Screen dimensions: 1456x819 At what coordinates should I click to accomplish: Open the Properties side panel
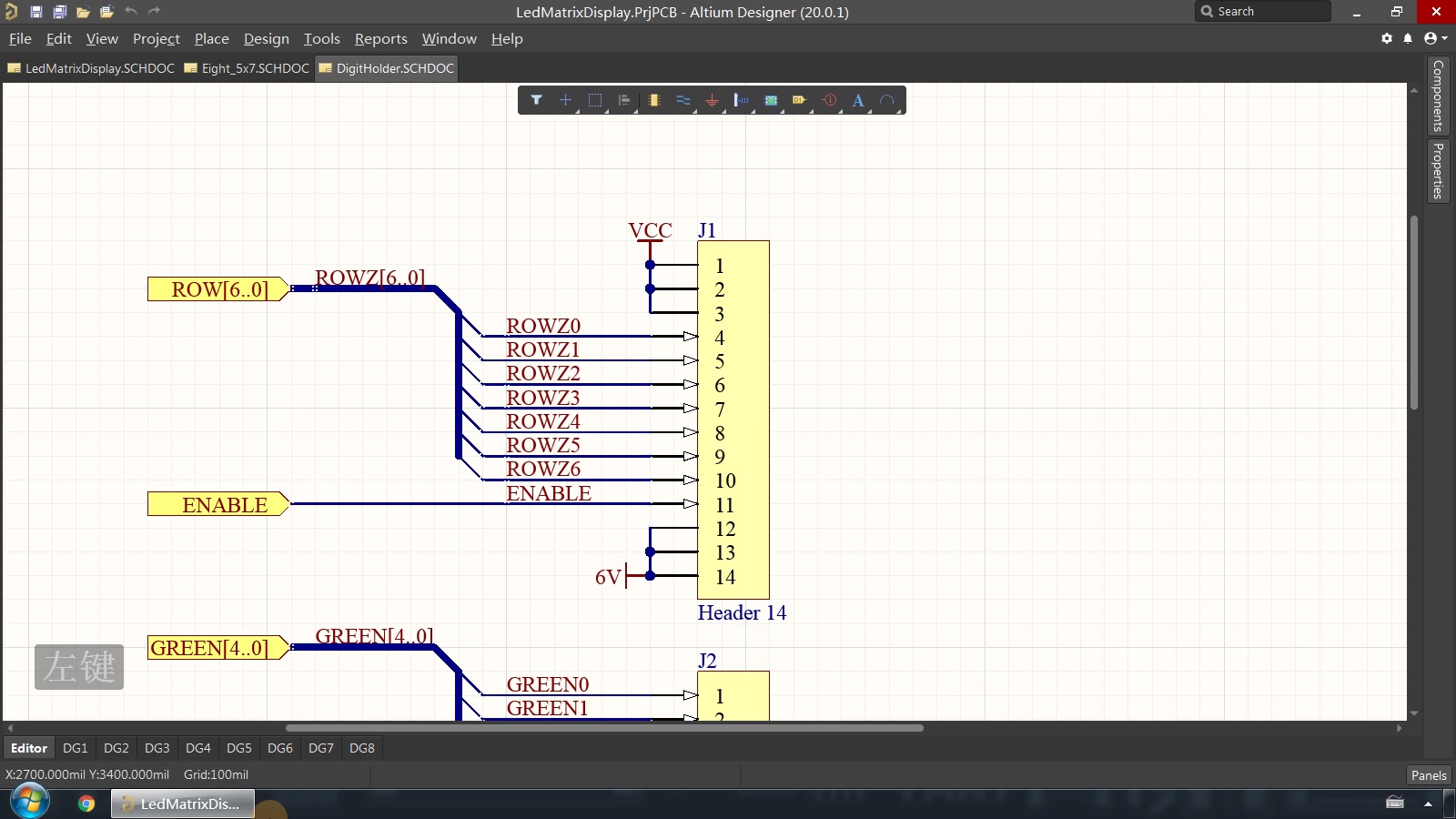[x=1438, y=171]
